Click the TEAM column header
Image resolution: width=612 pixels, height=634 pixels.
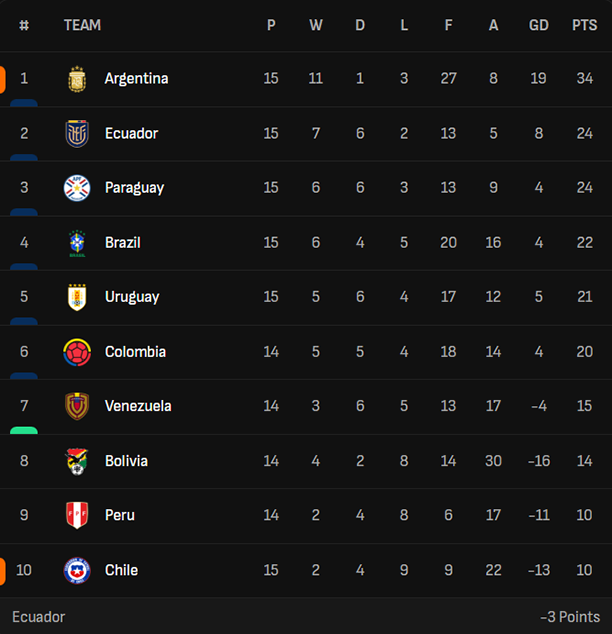[82, 25]
